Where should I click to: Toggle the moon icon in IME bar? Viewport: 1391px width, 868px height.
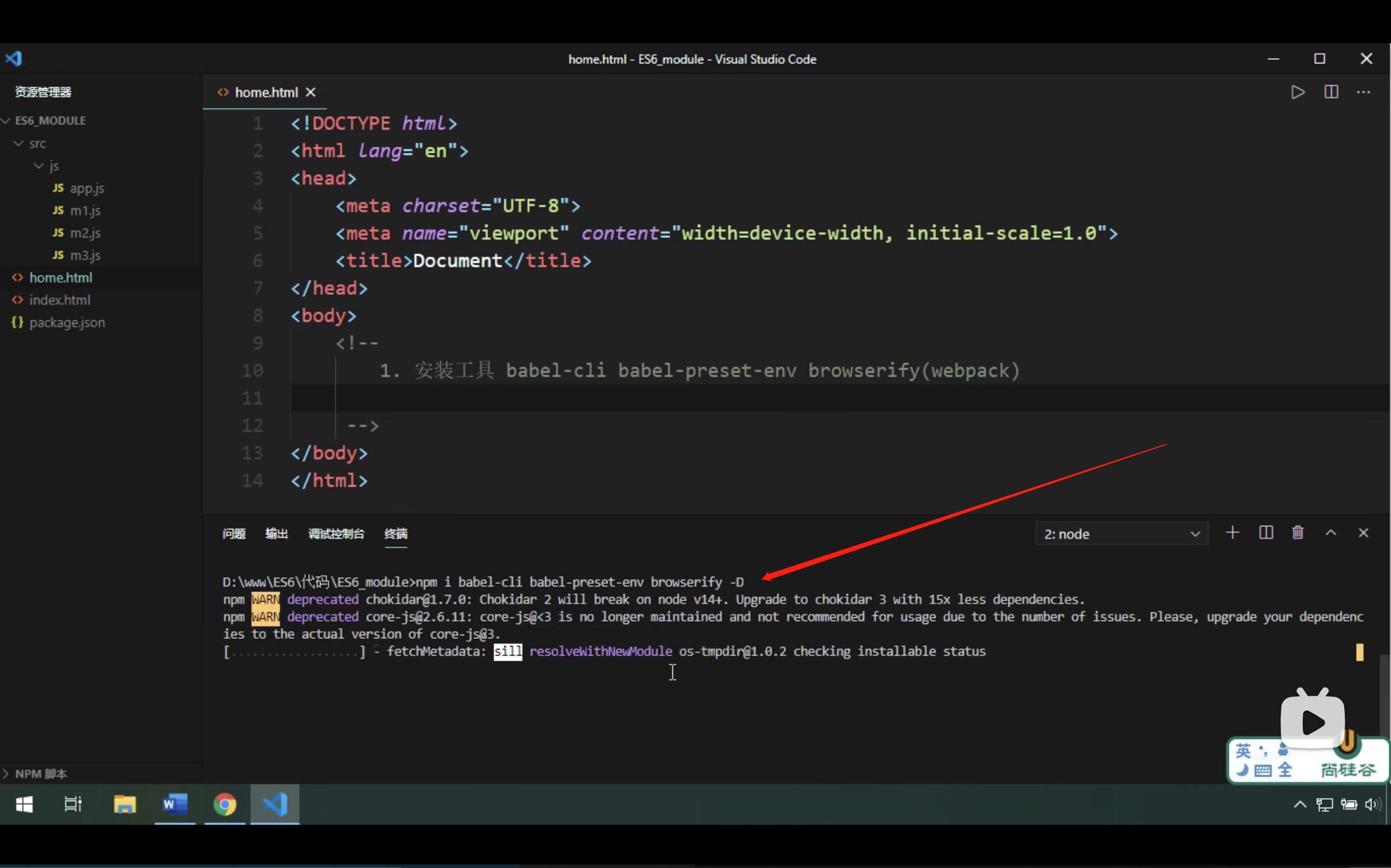(x=1242, y=770)
